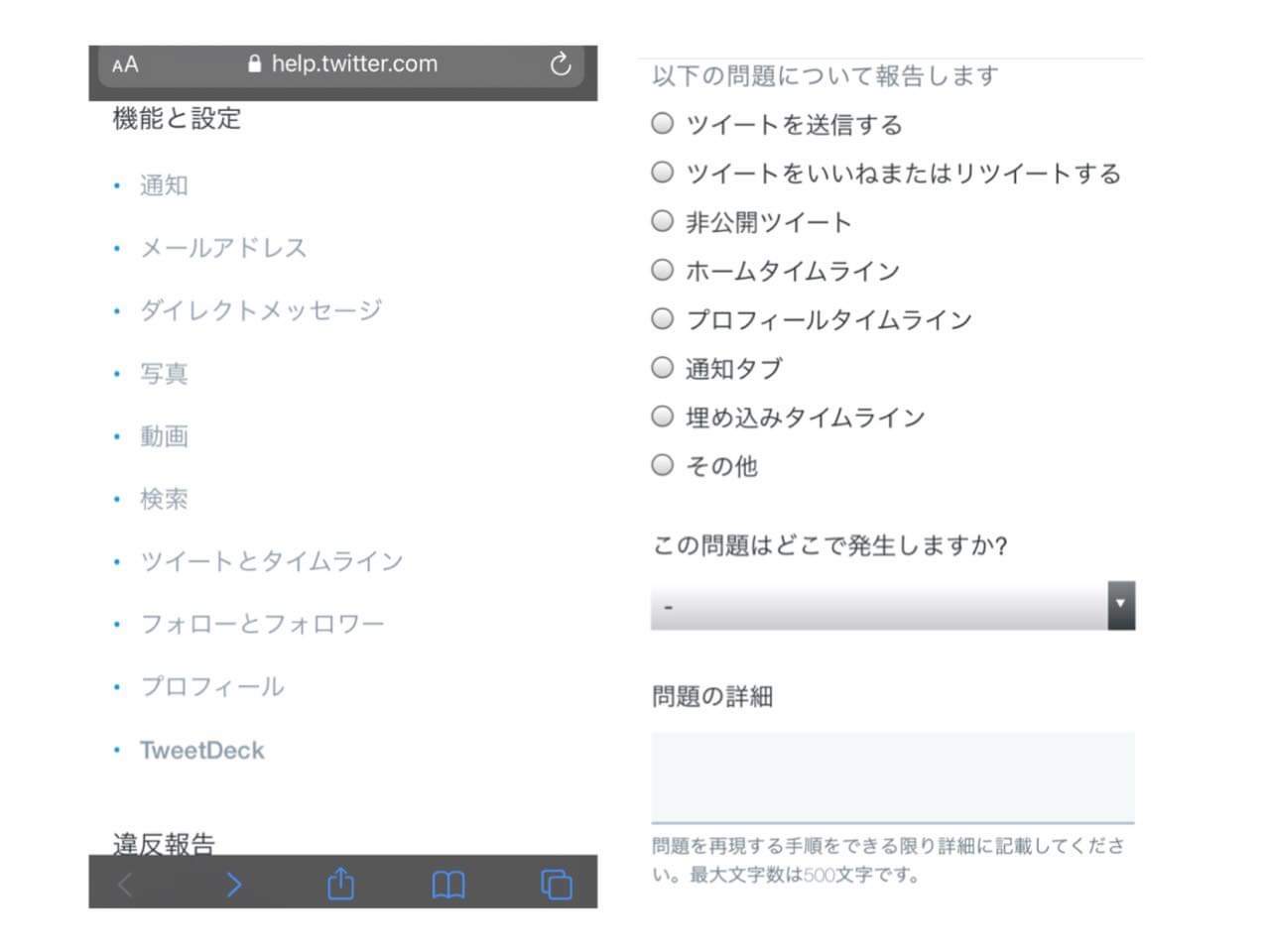
Task: Reload the page with the refresh icon
Action: coord(561,64)
